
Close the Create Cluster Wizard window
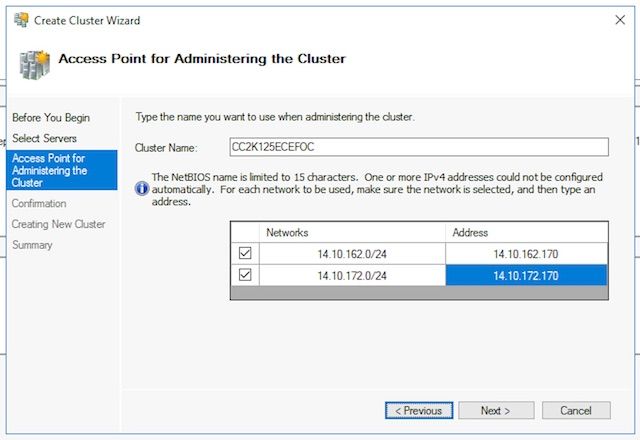point(620,20)
